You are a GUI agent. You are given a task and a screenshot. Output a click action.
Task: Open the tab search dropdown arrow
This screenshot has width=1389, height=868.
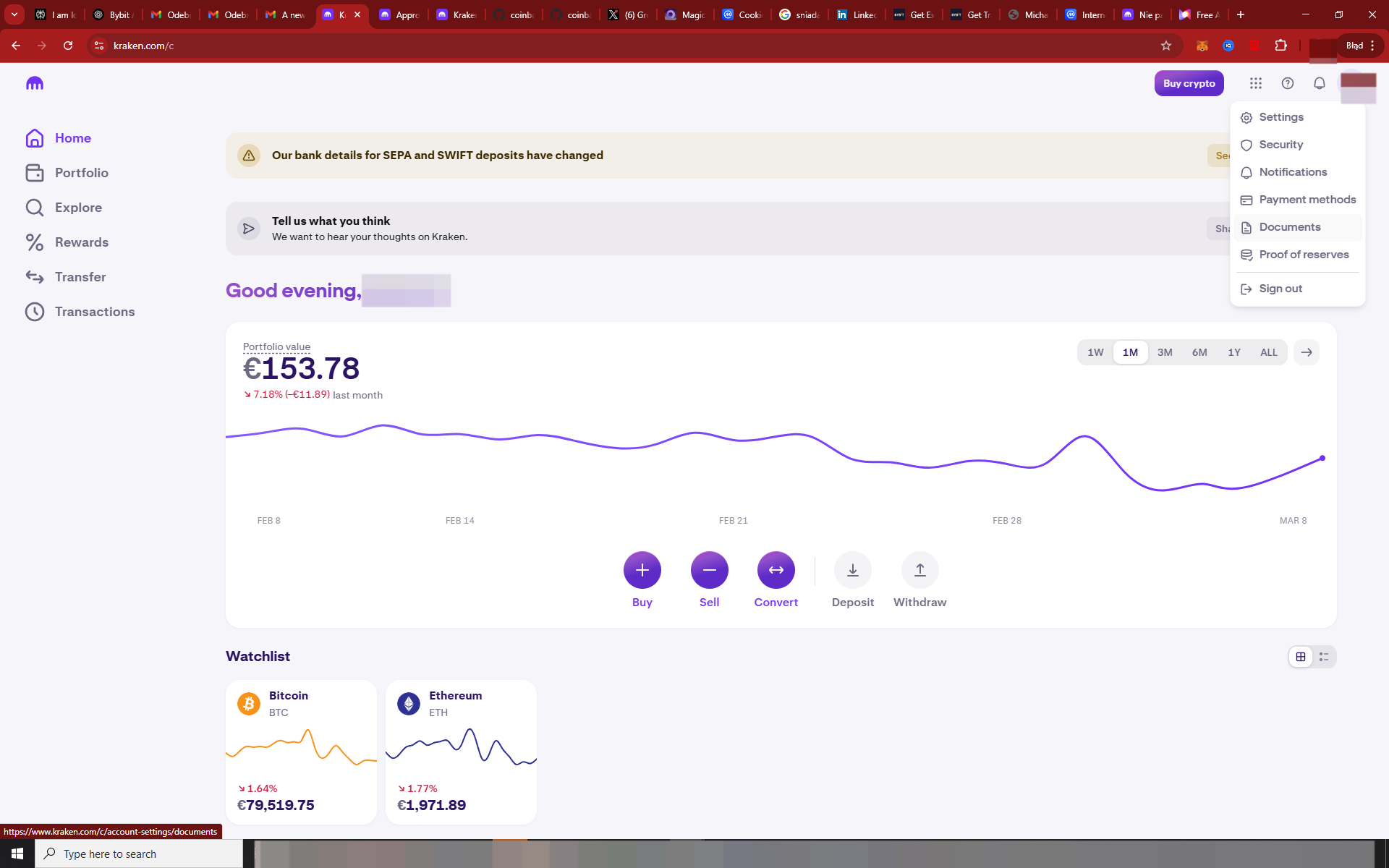click(14, 14)
